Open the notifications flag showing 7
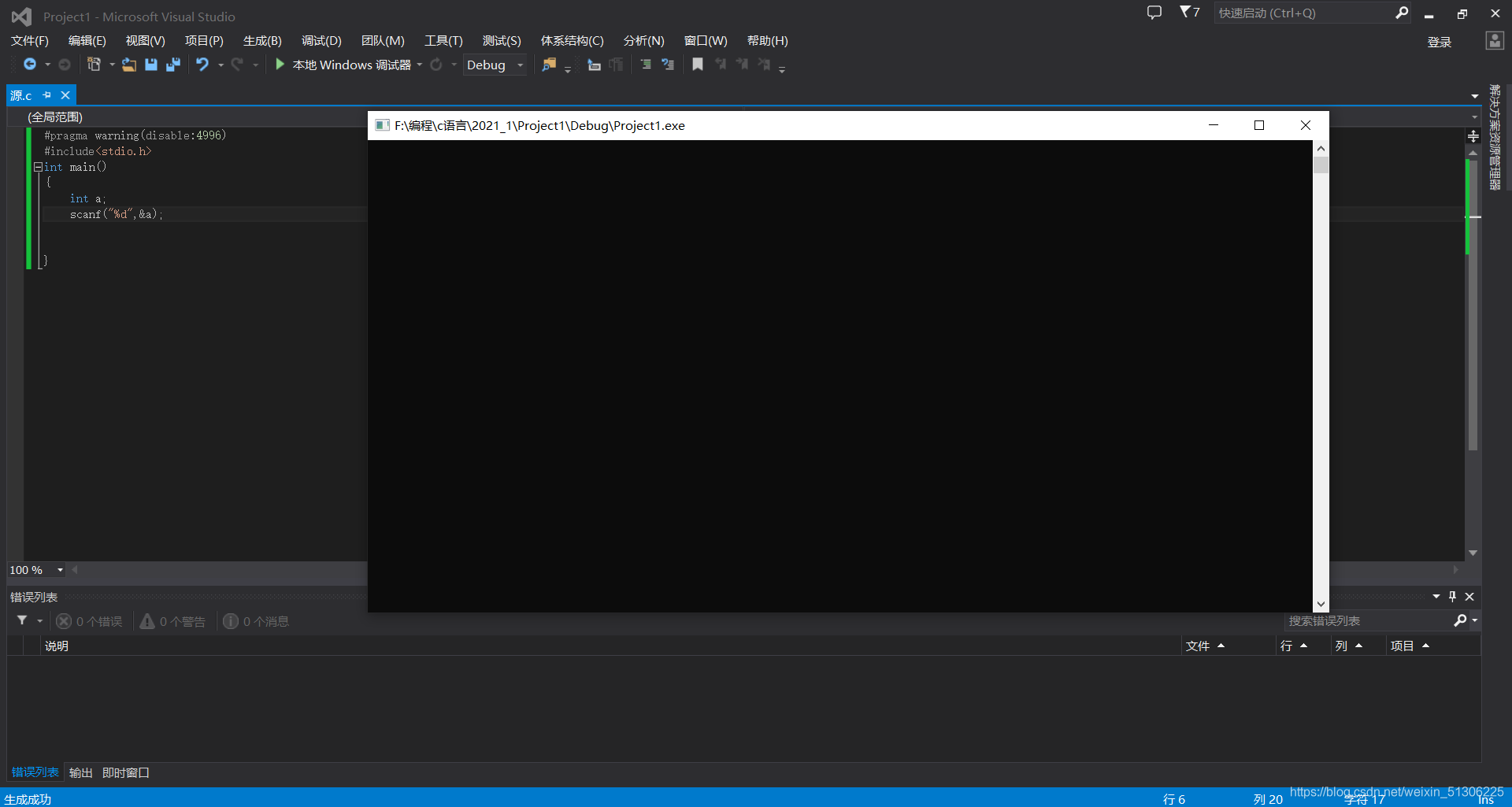1512x807 pixels. [x=1189, y=12]
